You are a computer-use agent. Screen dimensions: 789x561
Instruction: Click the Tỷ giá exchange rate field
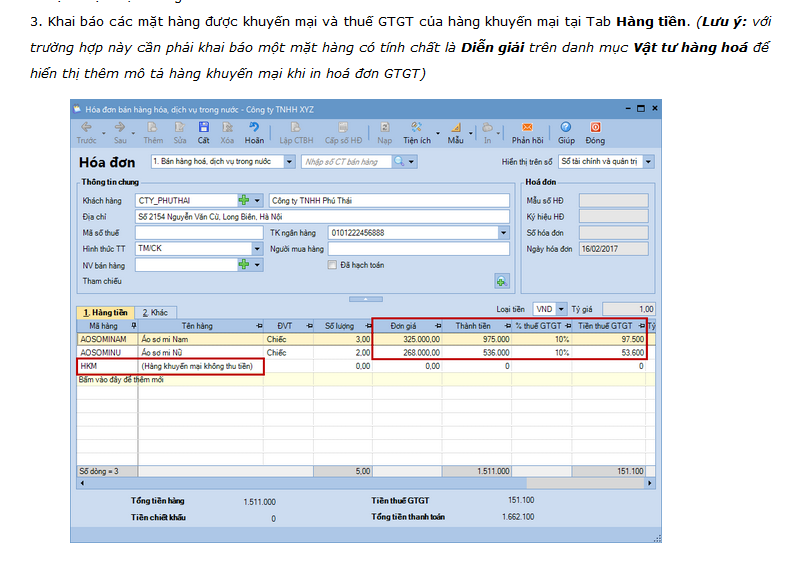point(628,309)
